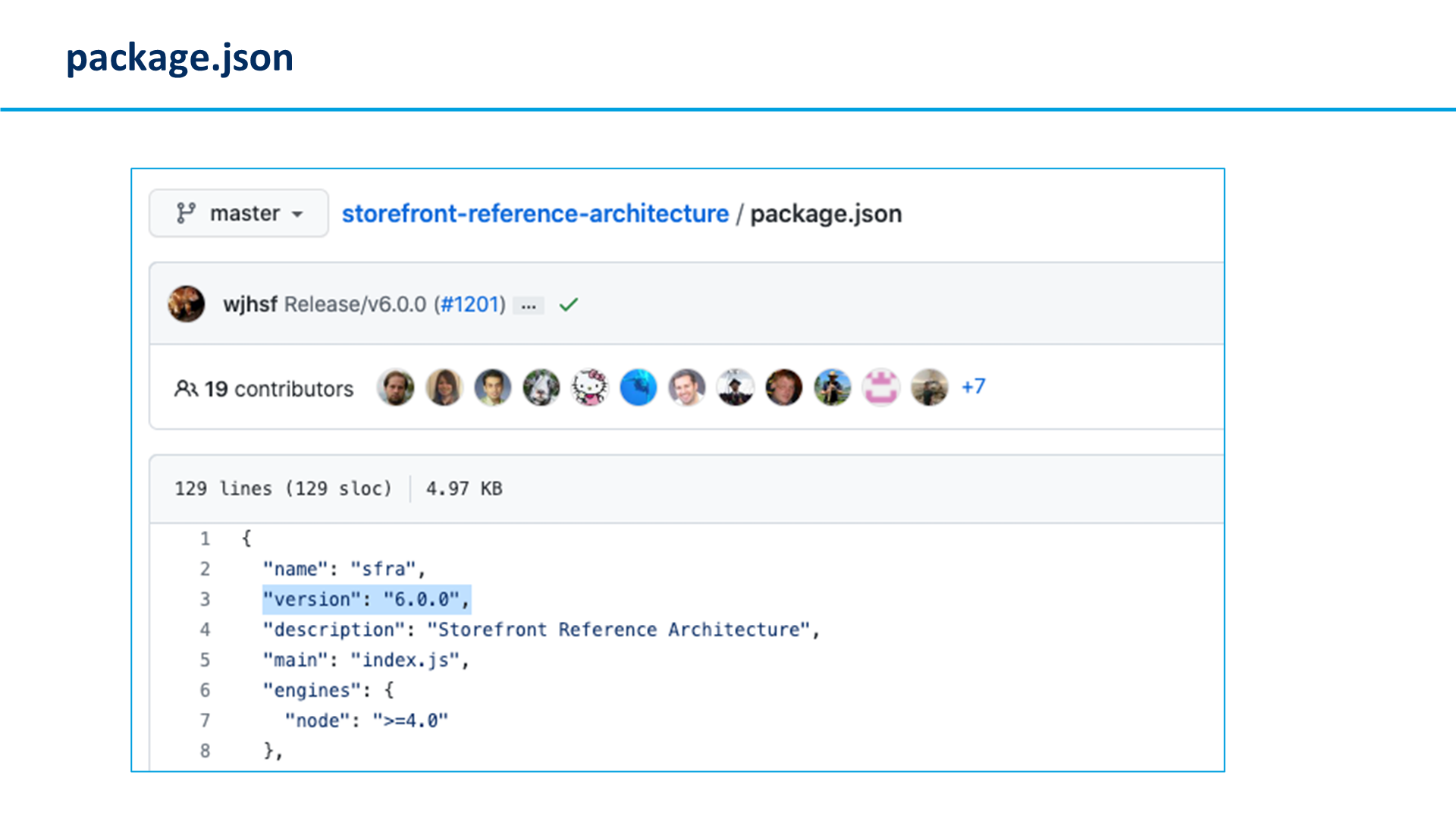Viewport: 1456px width, 819px height.
Task: Click the Hello Kitty contributor avatar
Action: click(x=590, y=388)
